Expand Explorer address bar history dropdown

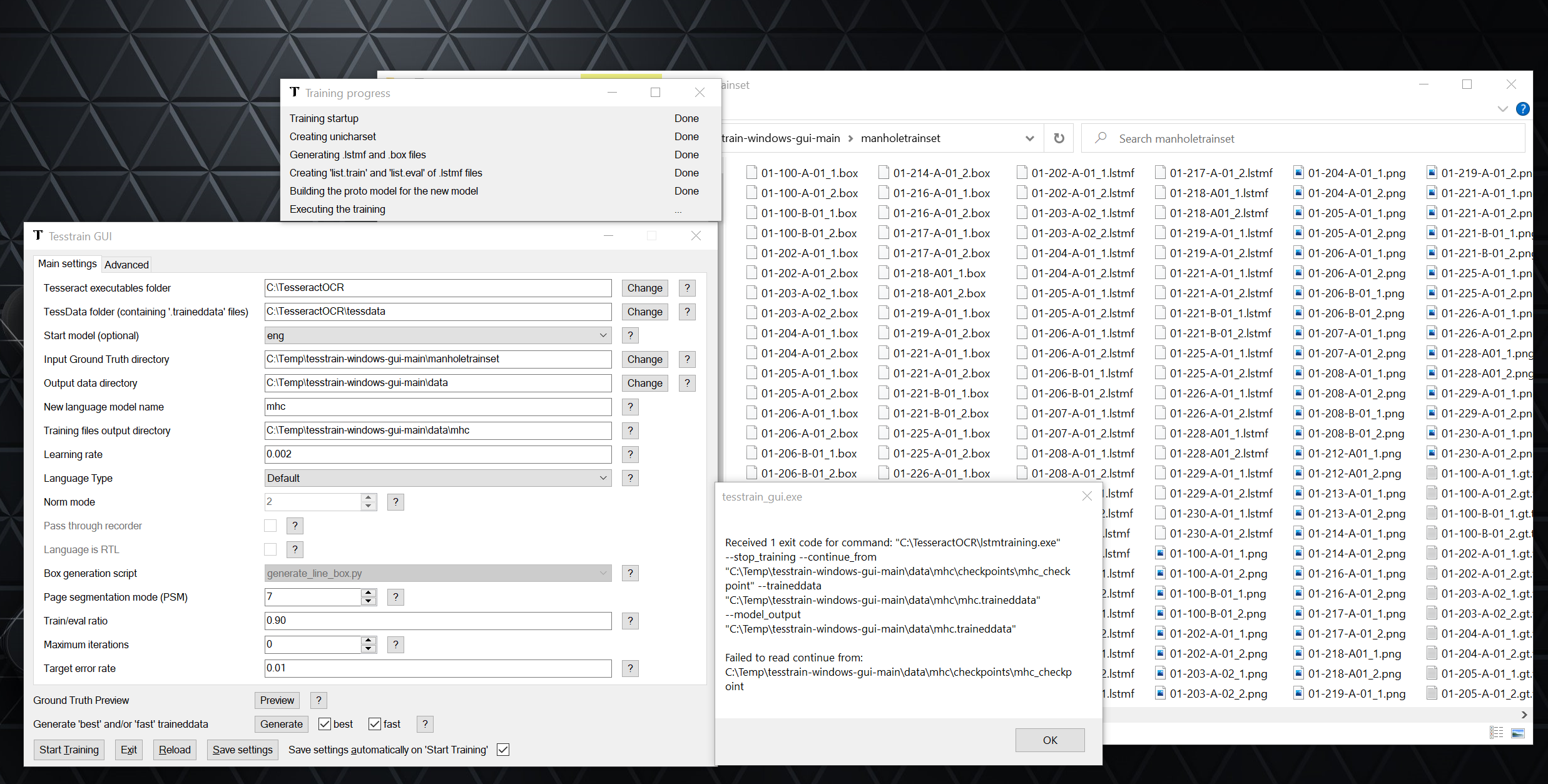1030,138
